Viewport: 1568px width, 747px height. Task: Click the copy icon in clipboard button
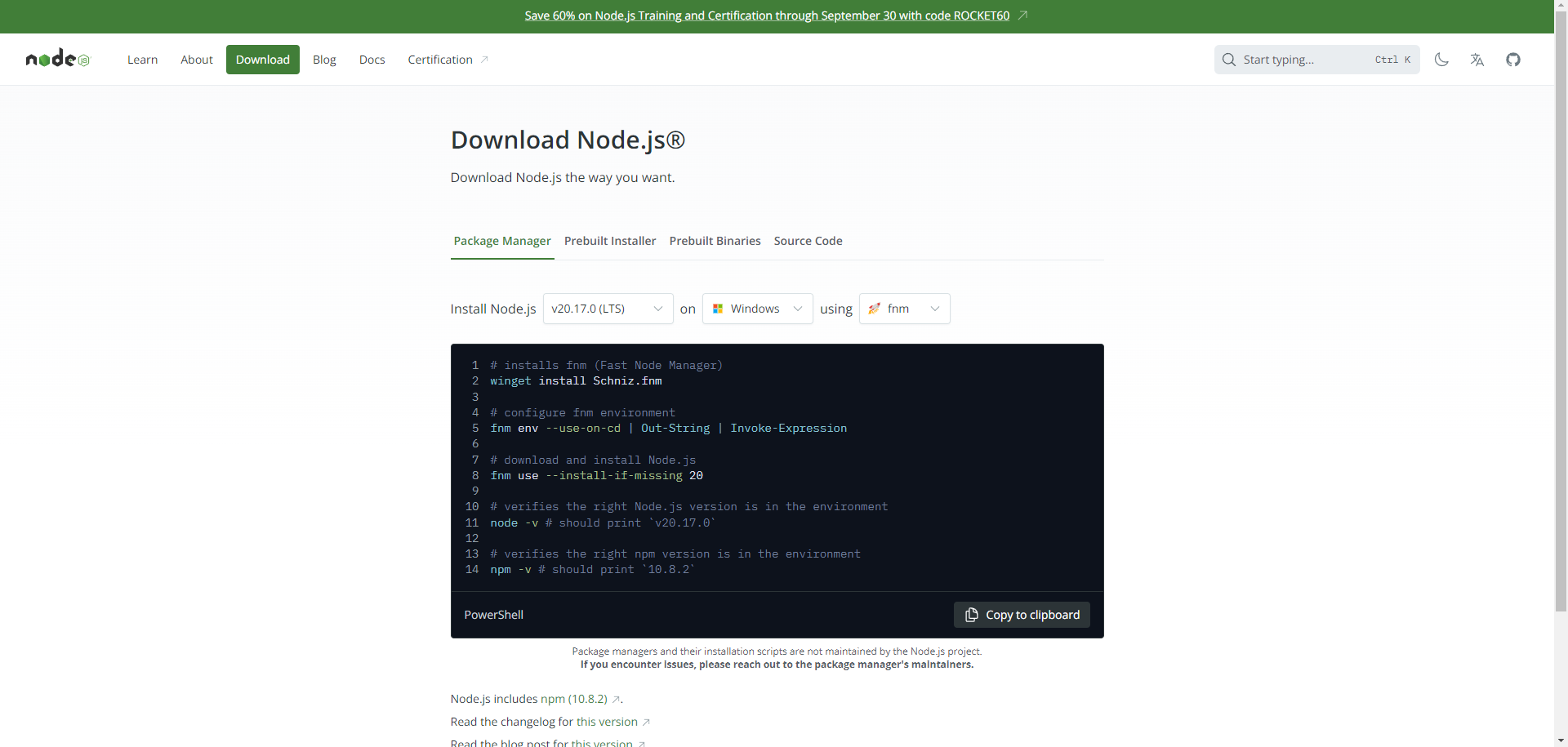tap(971, 615)
